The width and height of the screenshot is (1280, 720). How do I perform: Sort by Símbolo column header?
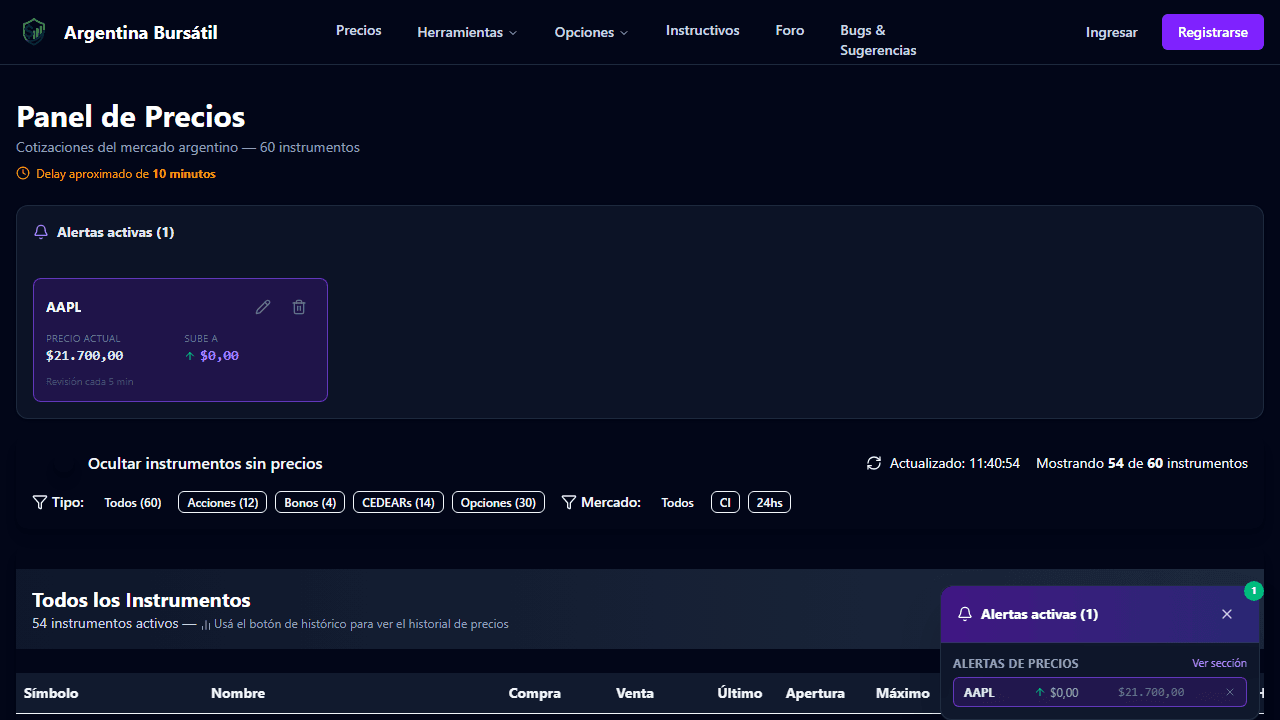click(x=51, y=693)
